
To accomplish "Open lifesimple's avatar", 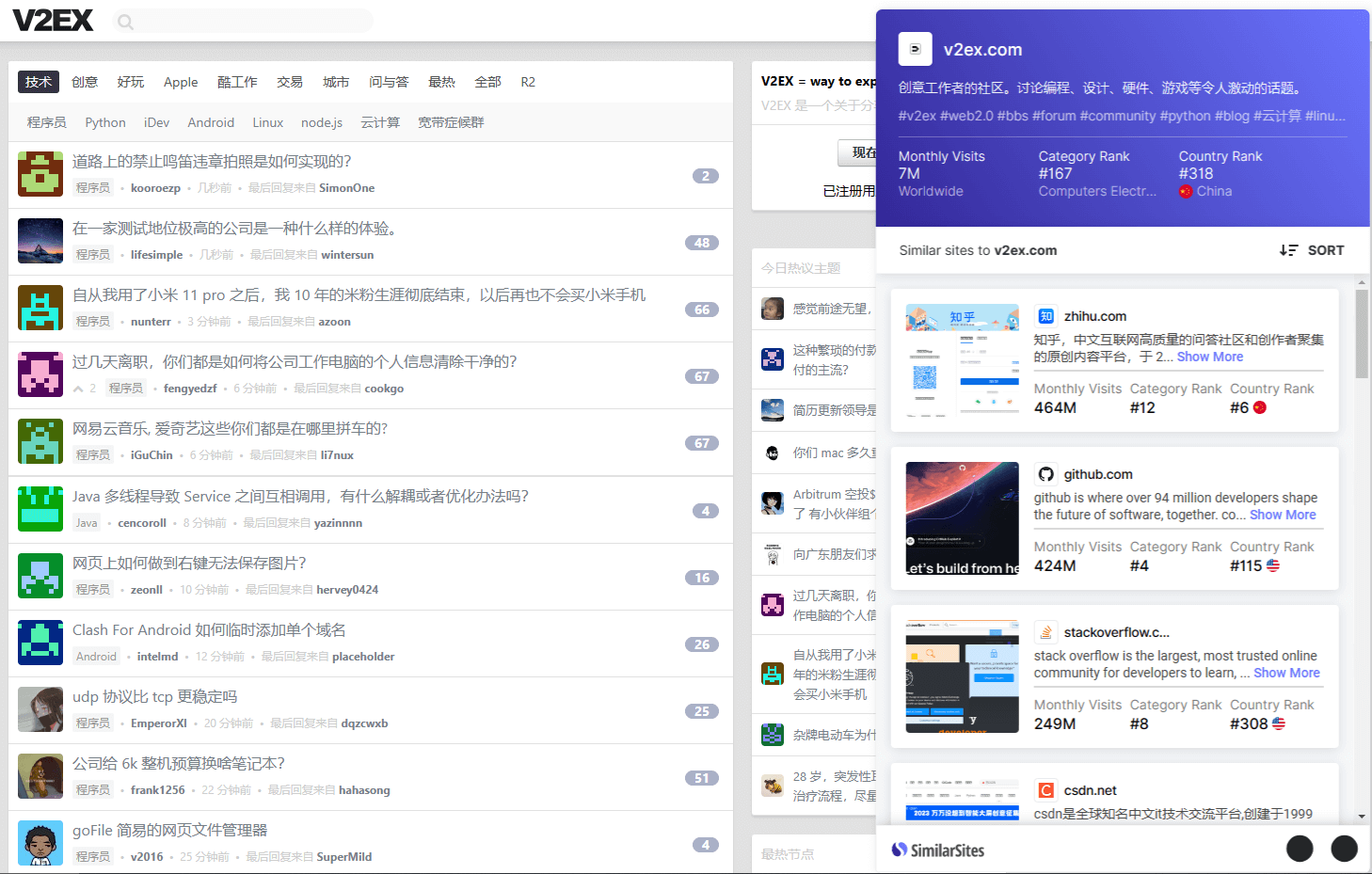I will point(40,241).
